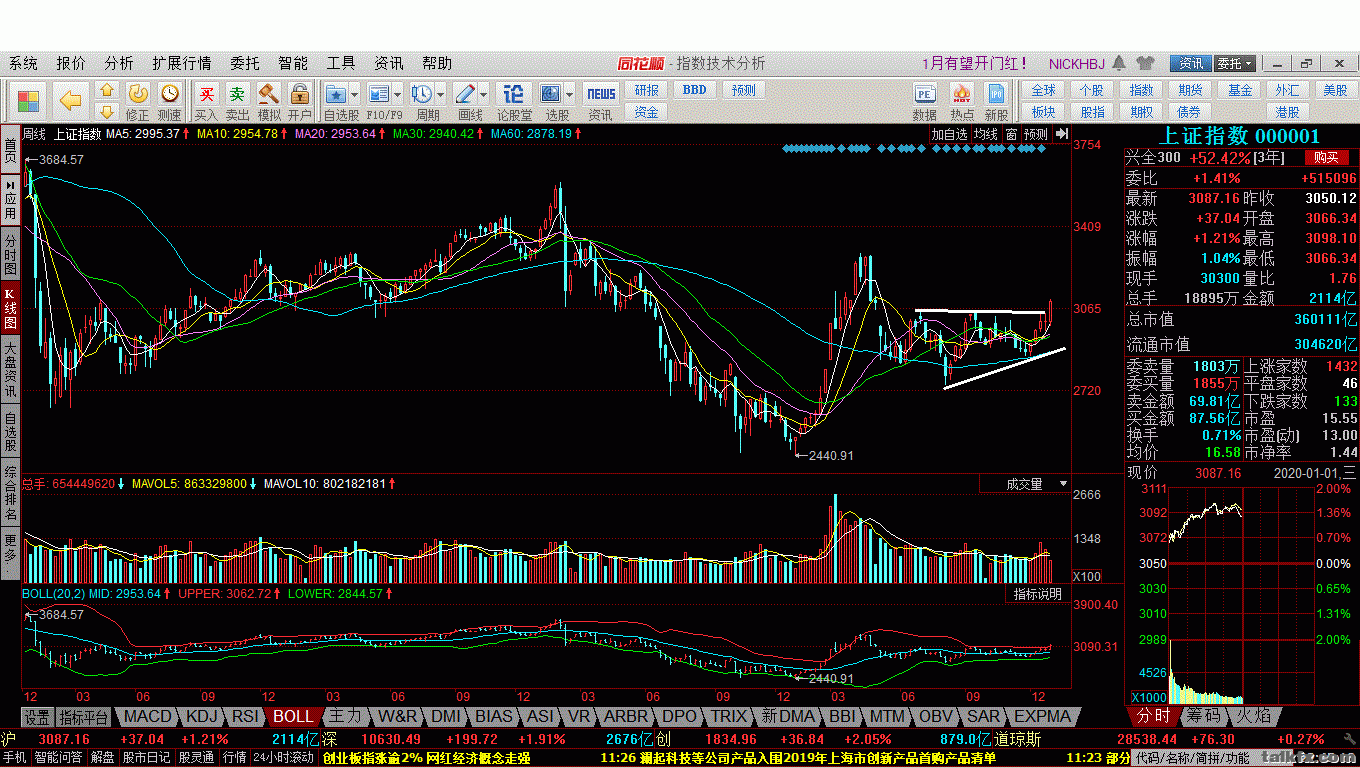1360x768 pixels.
Task: Click the yellow down arrow icon
Action: pyautogui.click(x=107, y=110)
